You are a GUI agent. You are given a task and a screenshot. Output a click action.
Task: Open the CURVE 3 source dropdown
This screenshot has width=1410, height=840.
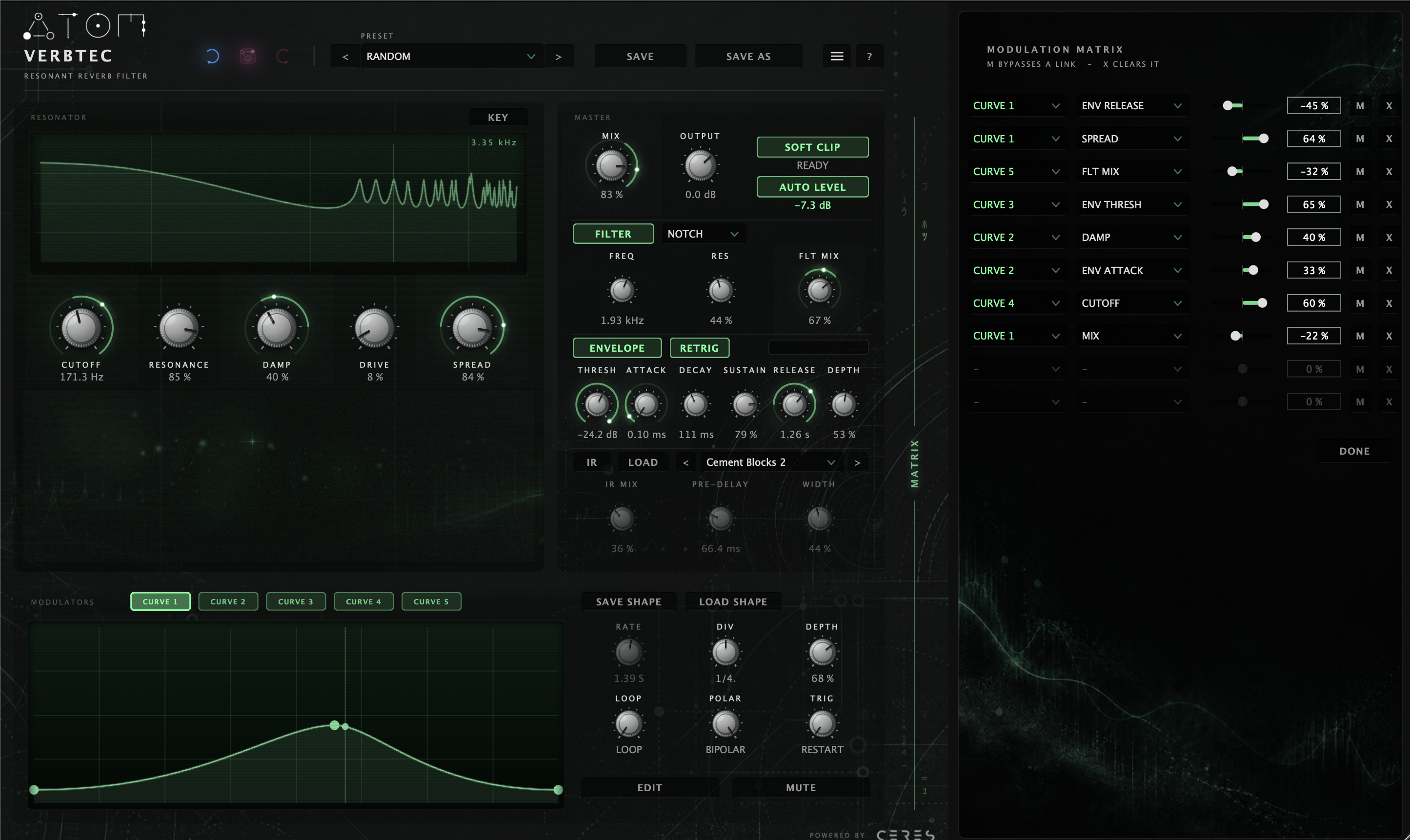[x=1017, y=204]
